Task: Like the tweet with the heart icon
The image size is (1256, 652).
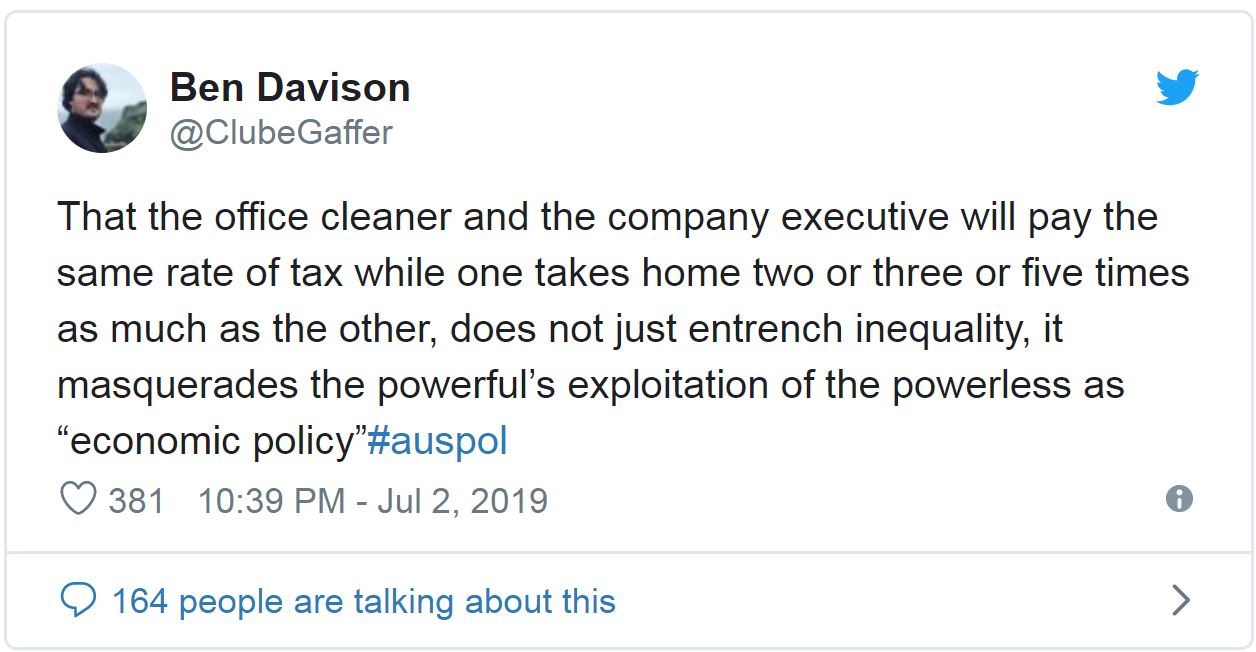Action: pyautogui.click(x=78, y=499)
